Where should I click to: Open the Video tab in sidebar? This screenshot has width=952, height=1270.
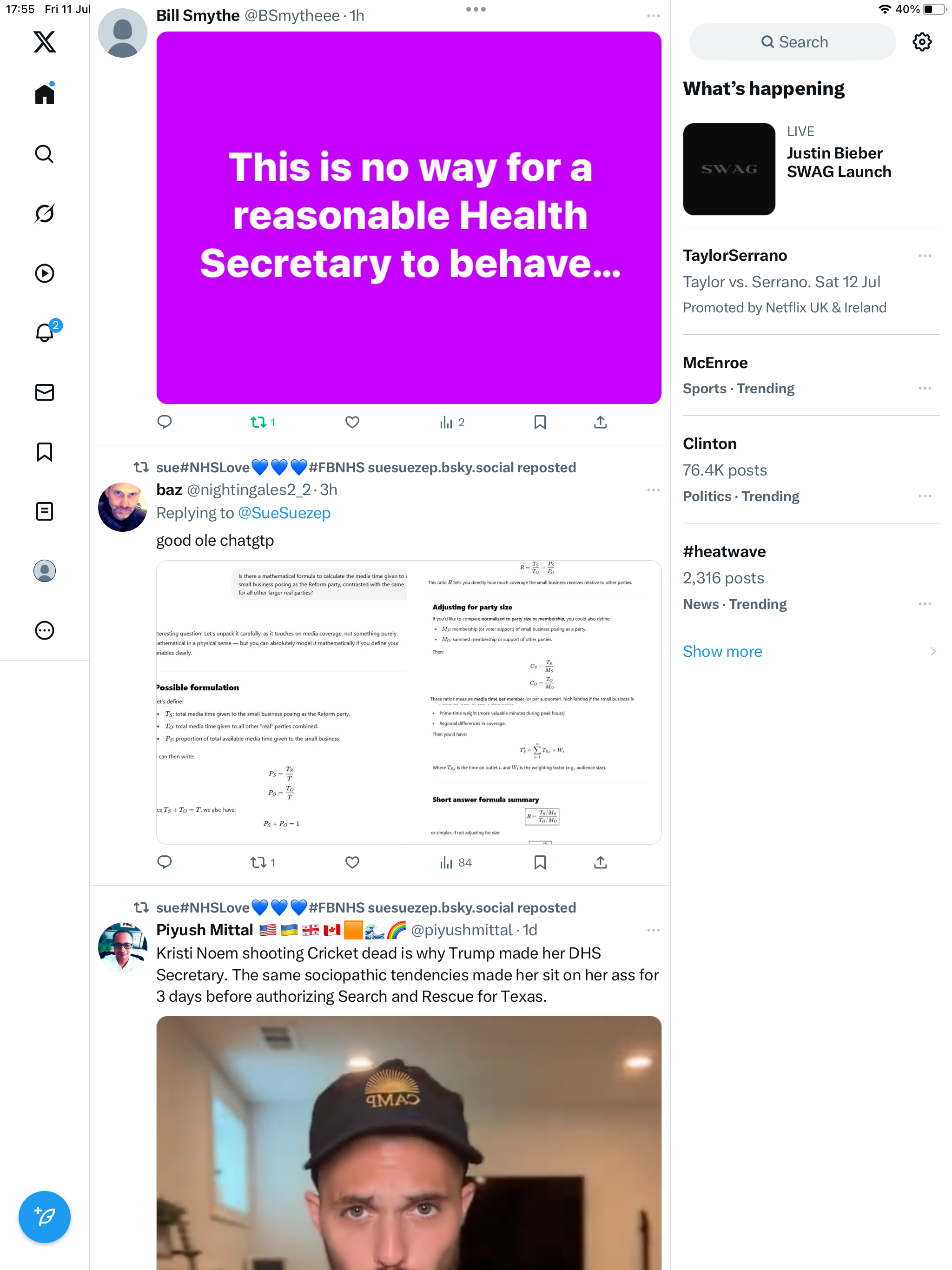click(x=44, y=273)
